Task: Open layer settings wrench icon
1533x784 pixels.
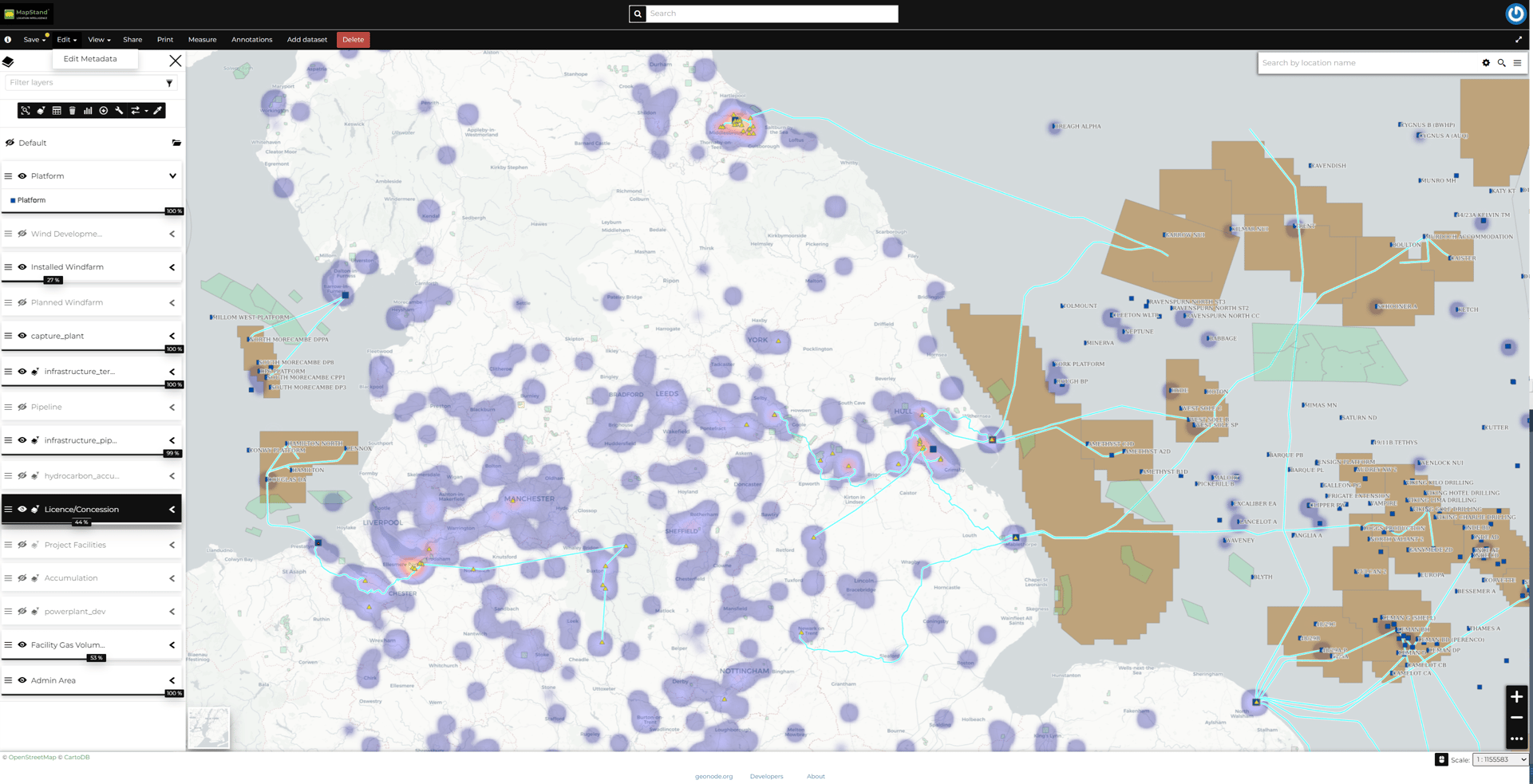Action: pos(119,111)
